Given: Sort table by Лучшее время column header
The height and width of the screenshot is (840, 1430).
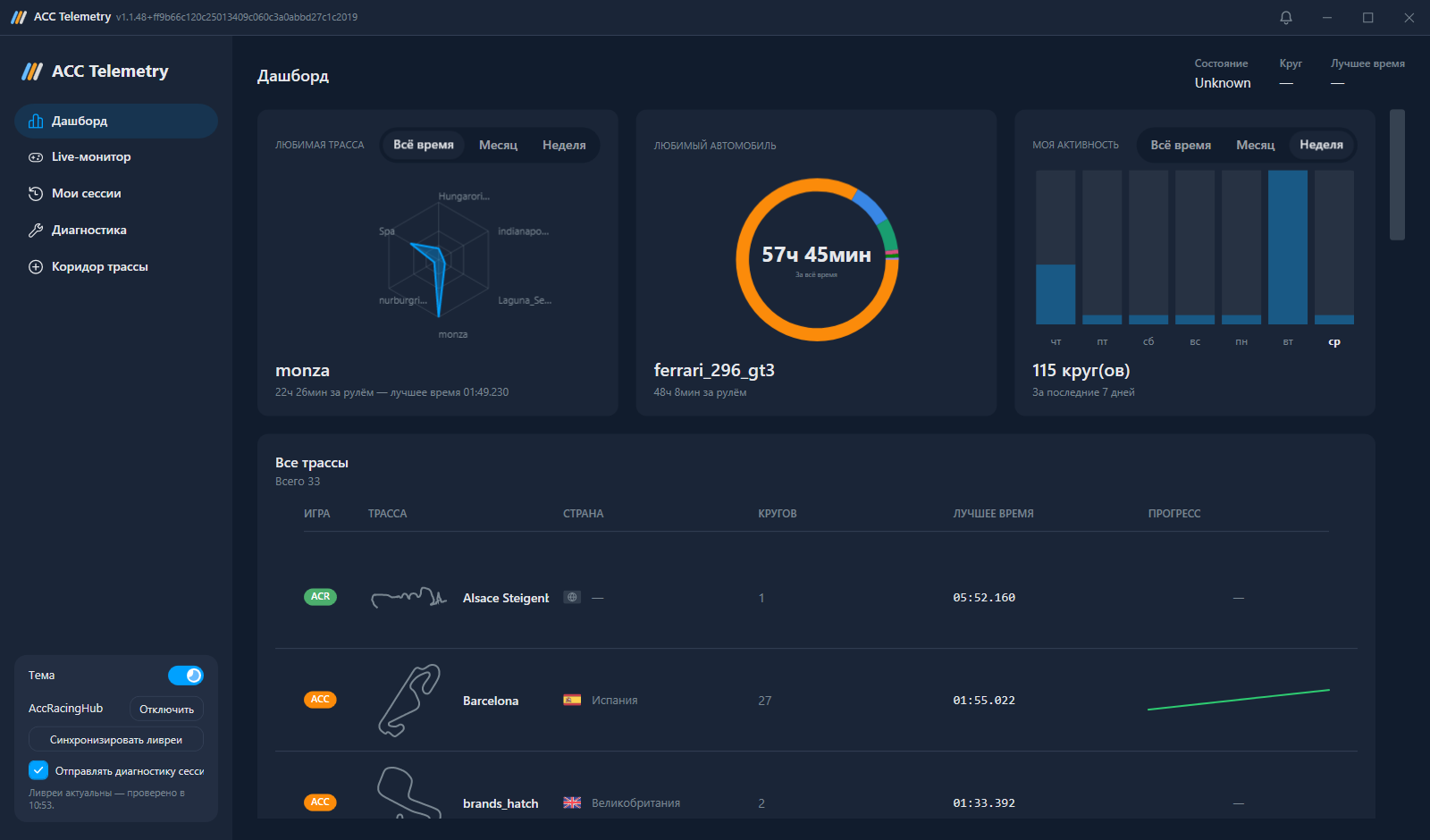Looking at the screenshot, I should tap(993, 514).
